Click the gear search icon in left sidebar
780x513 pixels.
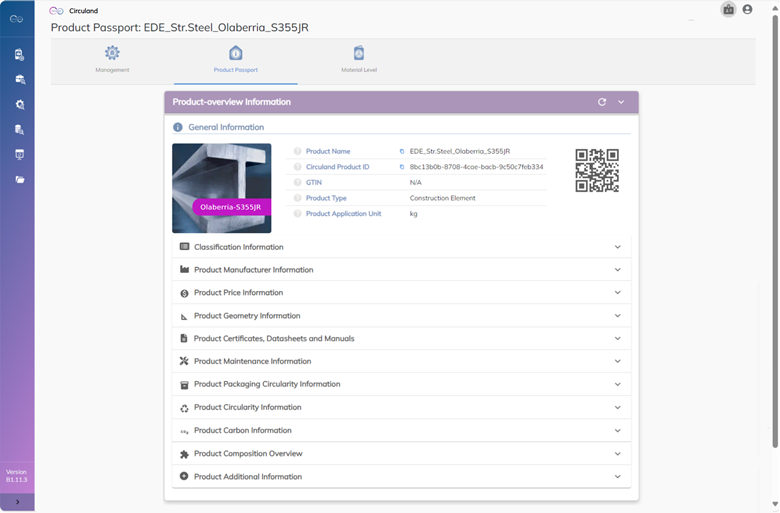18,104
